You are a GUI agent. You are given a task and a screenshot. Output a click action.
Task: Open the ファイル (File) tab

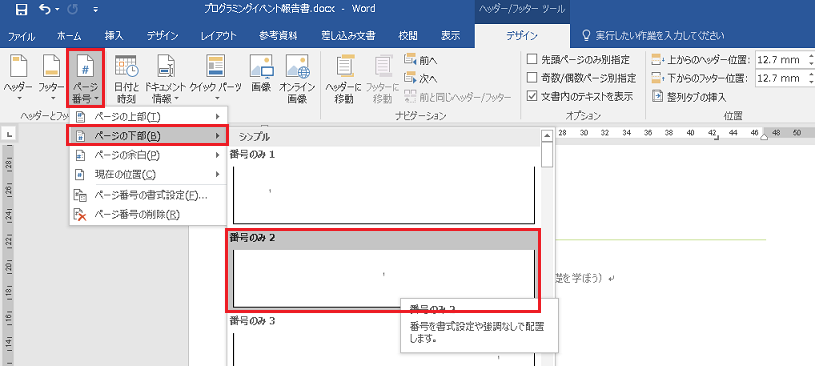click(x=21, y=36)
